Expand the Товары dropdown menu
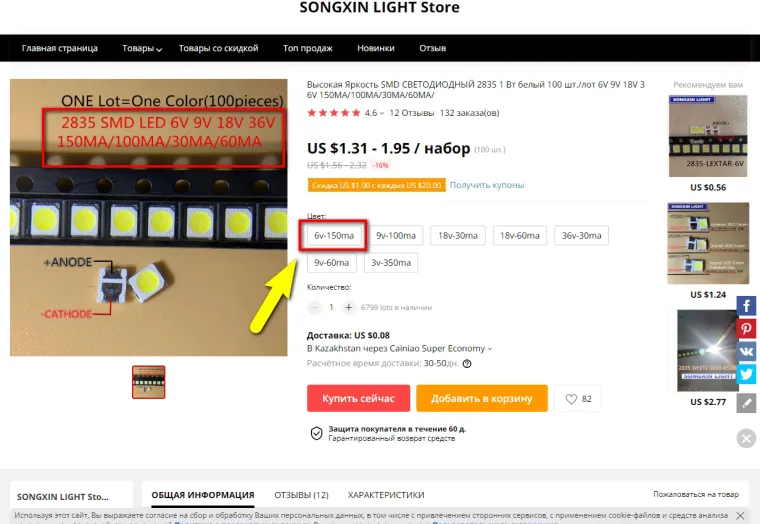 (142, 48)
